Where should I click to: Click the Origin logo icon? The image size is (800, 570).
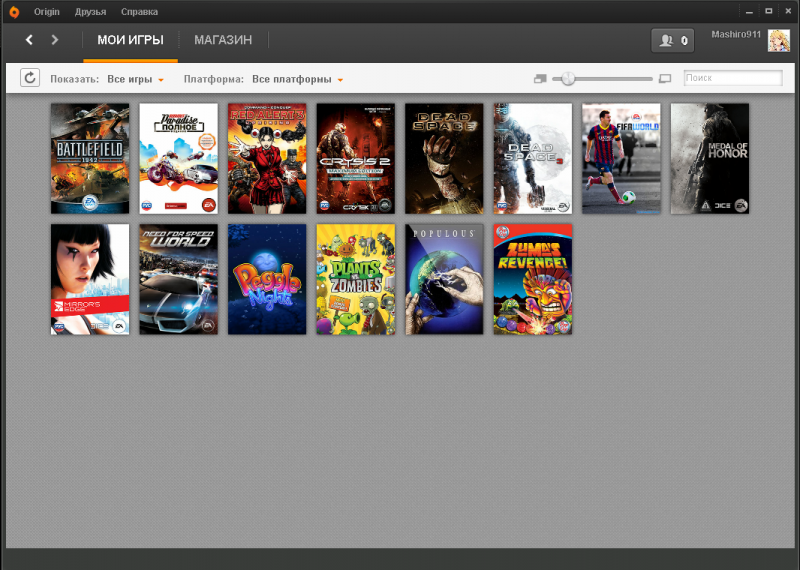[x=14, y=12]
